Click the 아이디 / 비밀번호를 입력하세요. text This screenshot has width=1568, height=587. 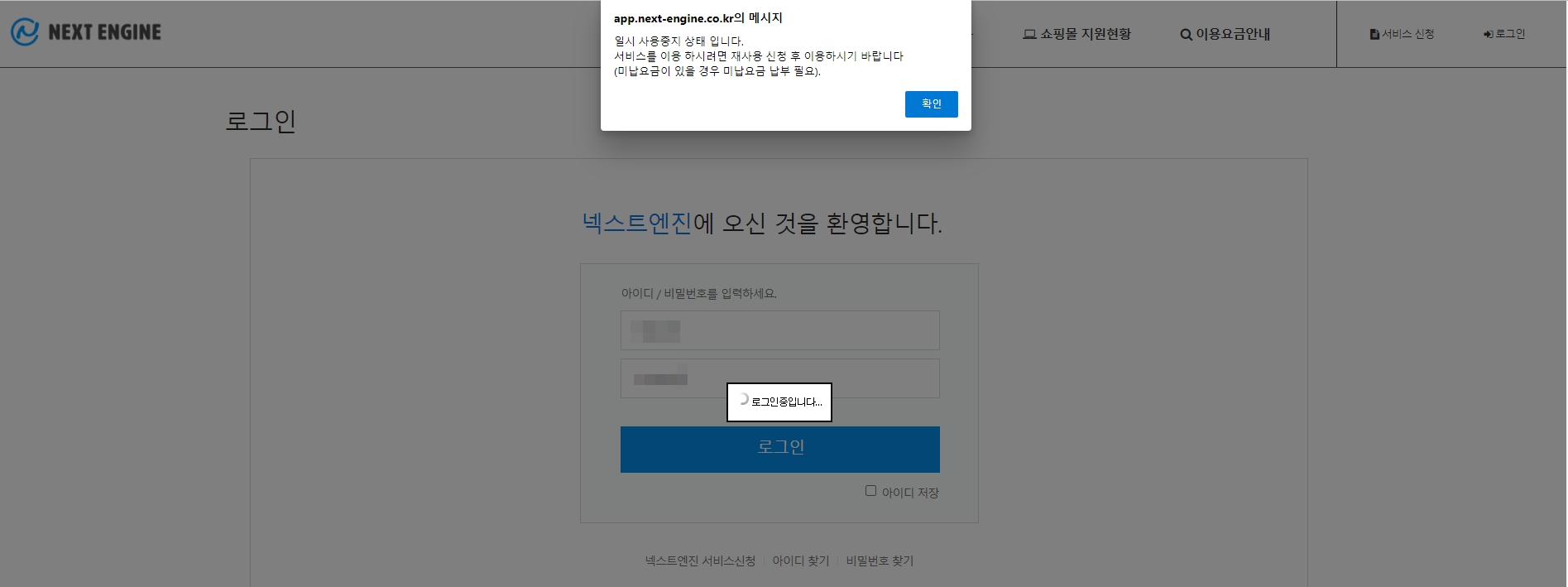698,293
